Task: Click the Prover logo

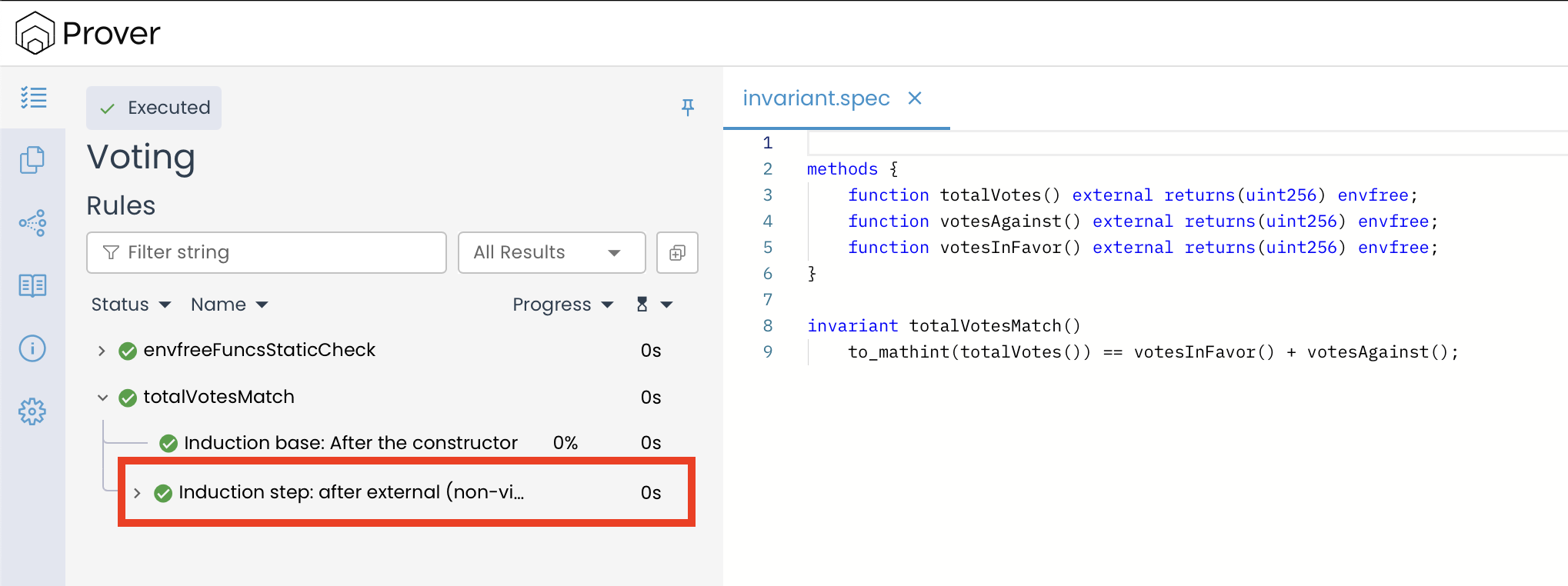Action: point(88,33)
